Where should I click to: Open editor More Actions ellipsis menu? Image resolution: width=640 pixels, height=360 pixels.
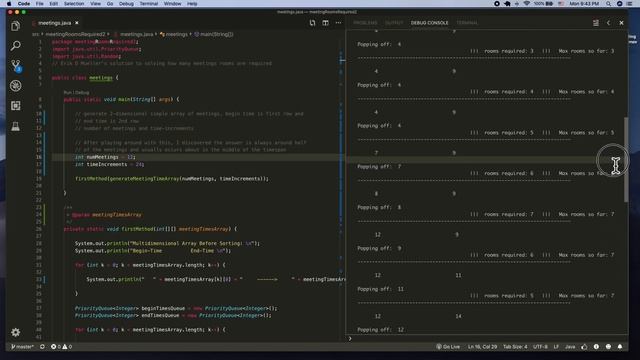click(x=338, y=23)
